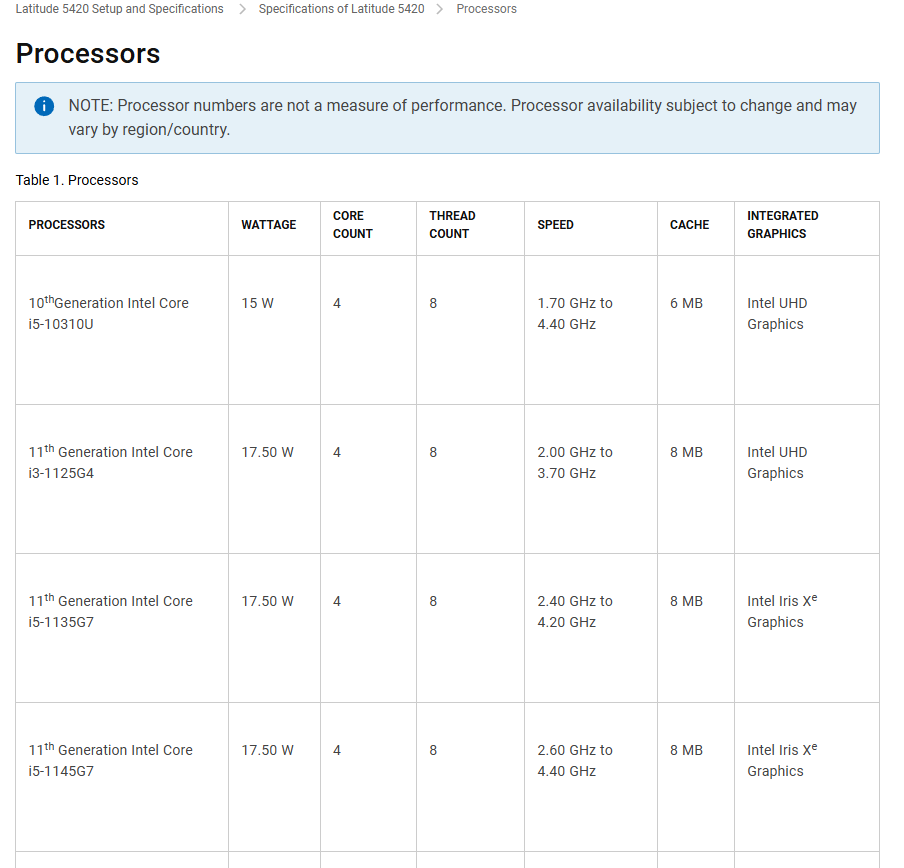Click the second breadcrumb chevron before Processors
Screen dimensions: 904x868
440,9
